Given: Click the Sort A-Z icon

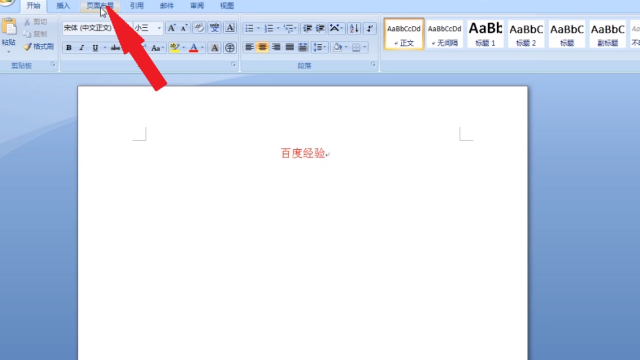Looking at the screenshot, I should (354, 28).
